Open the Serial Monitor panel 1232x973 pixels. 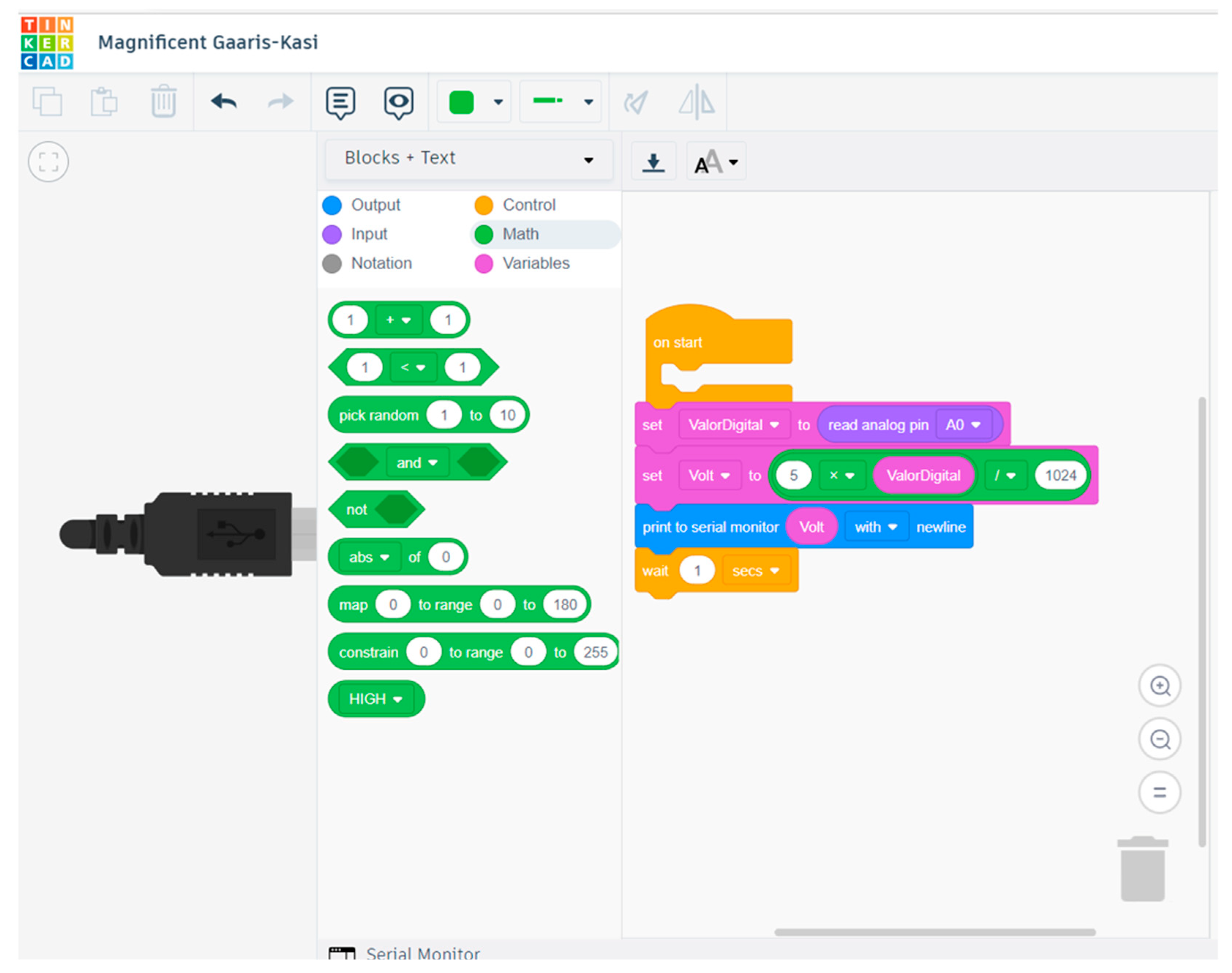point(422,954)
